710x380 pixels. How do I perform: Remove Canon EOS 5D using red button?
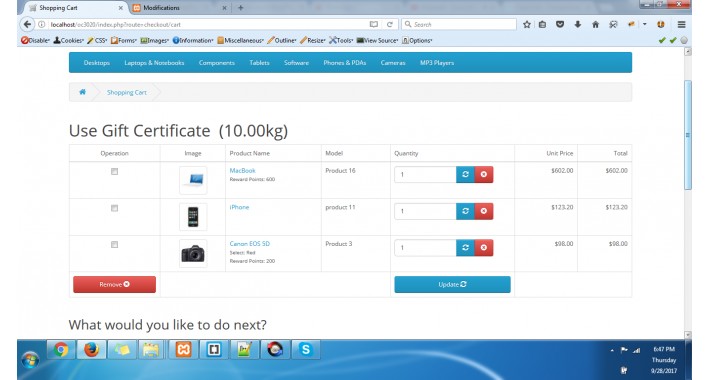(484, 248)
